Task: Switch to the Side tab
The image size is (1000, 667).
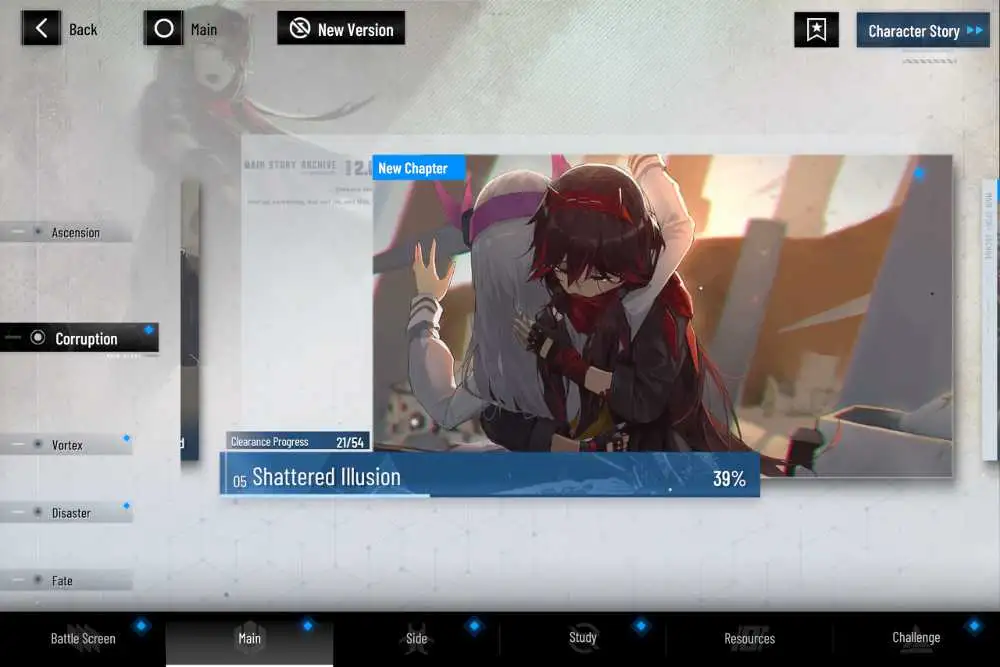Action: point(416,638)
